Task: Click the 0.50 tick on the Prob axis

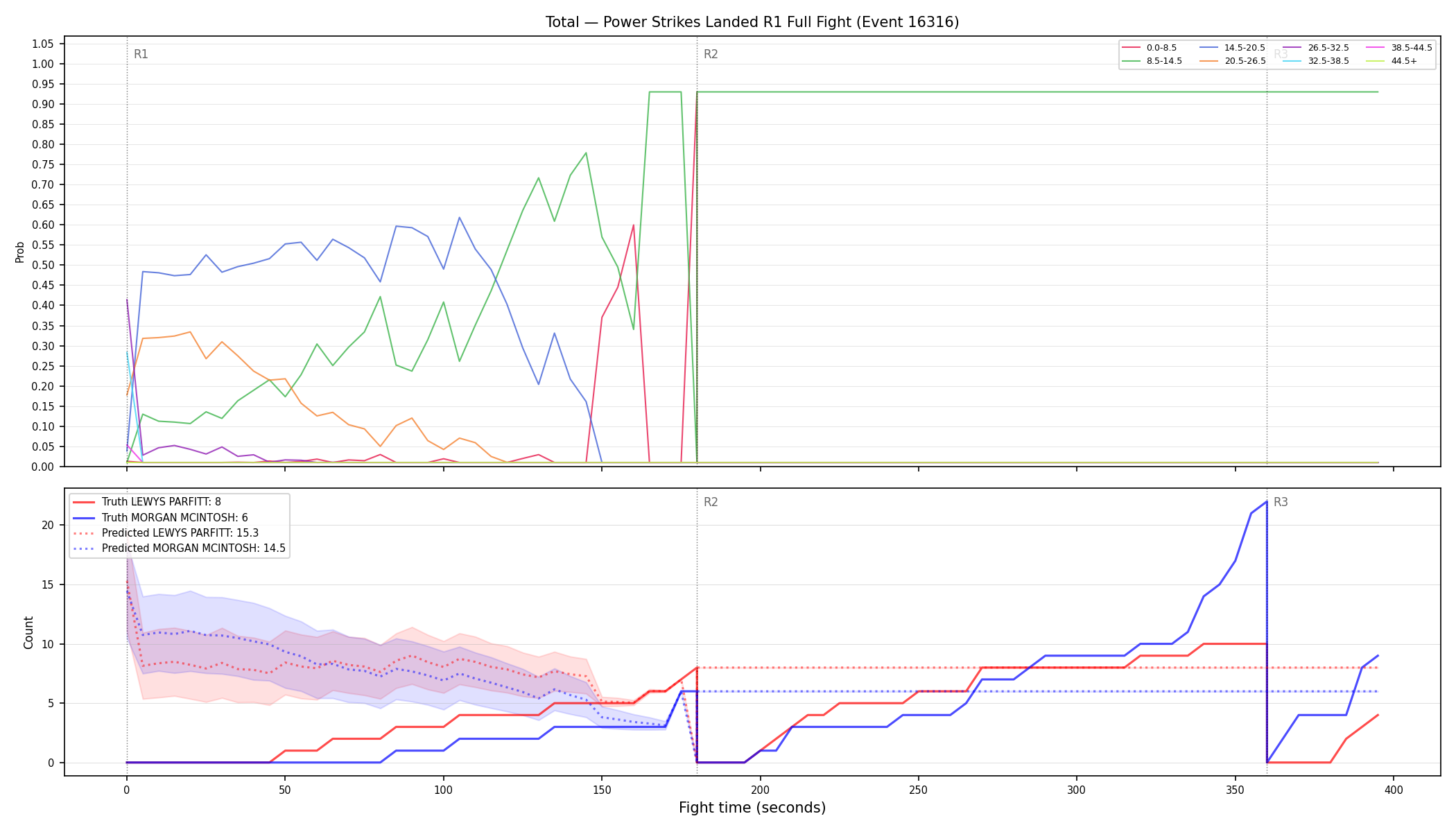Action: (x=42, y=265)
